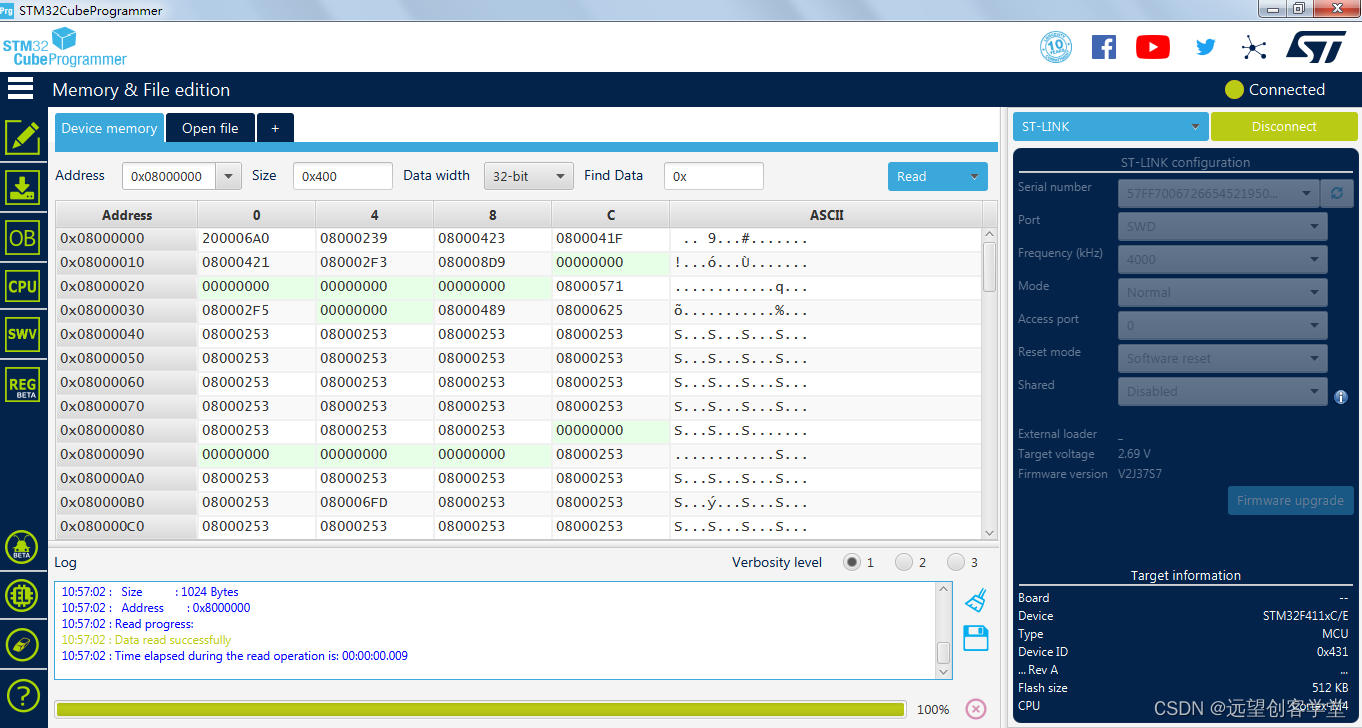Open the ST YouTube channel icon
The width and height of the screenshot is (1362, 728).
tap(1153, 47)
